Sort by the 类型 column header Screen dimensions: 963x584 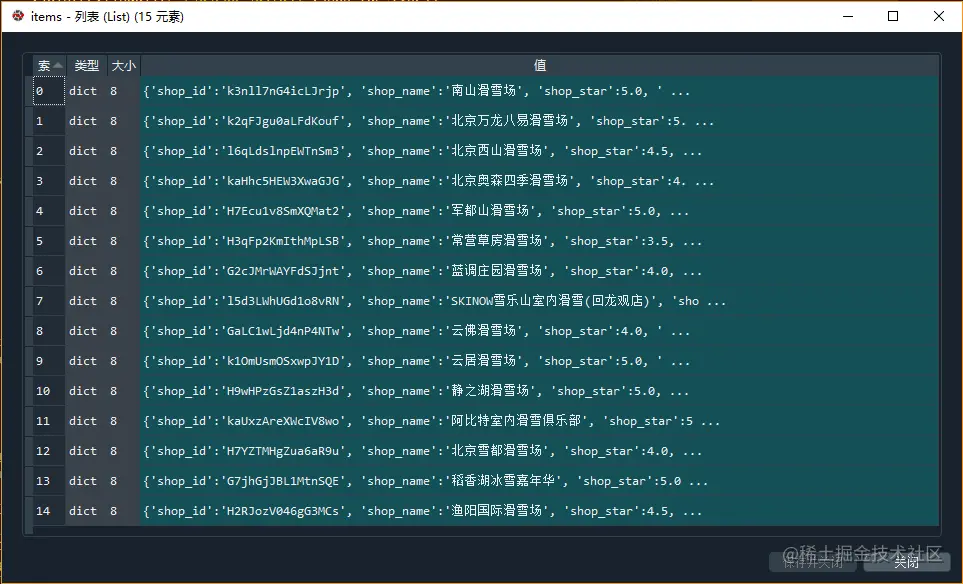87,65
